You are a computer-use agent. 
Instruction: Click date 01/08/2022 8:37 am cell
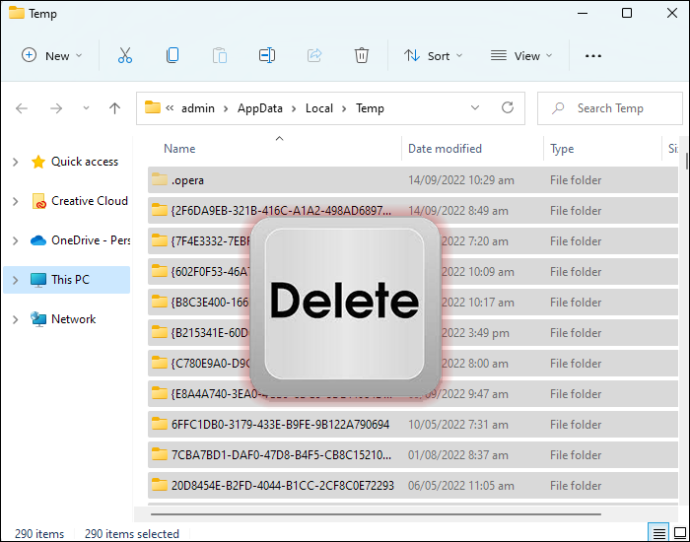pos(458,455)
